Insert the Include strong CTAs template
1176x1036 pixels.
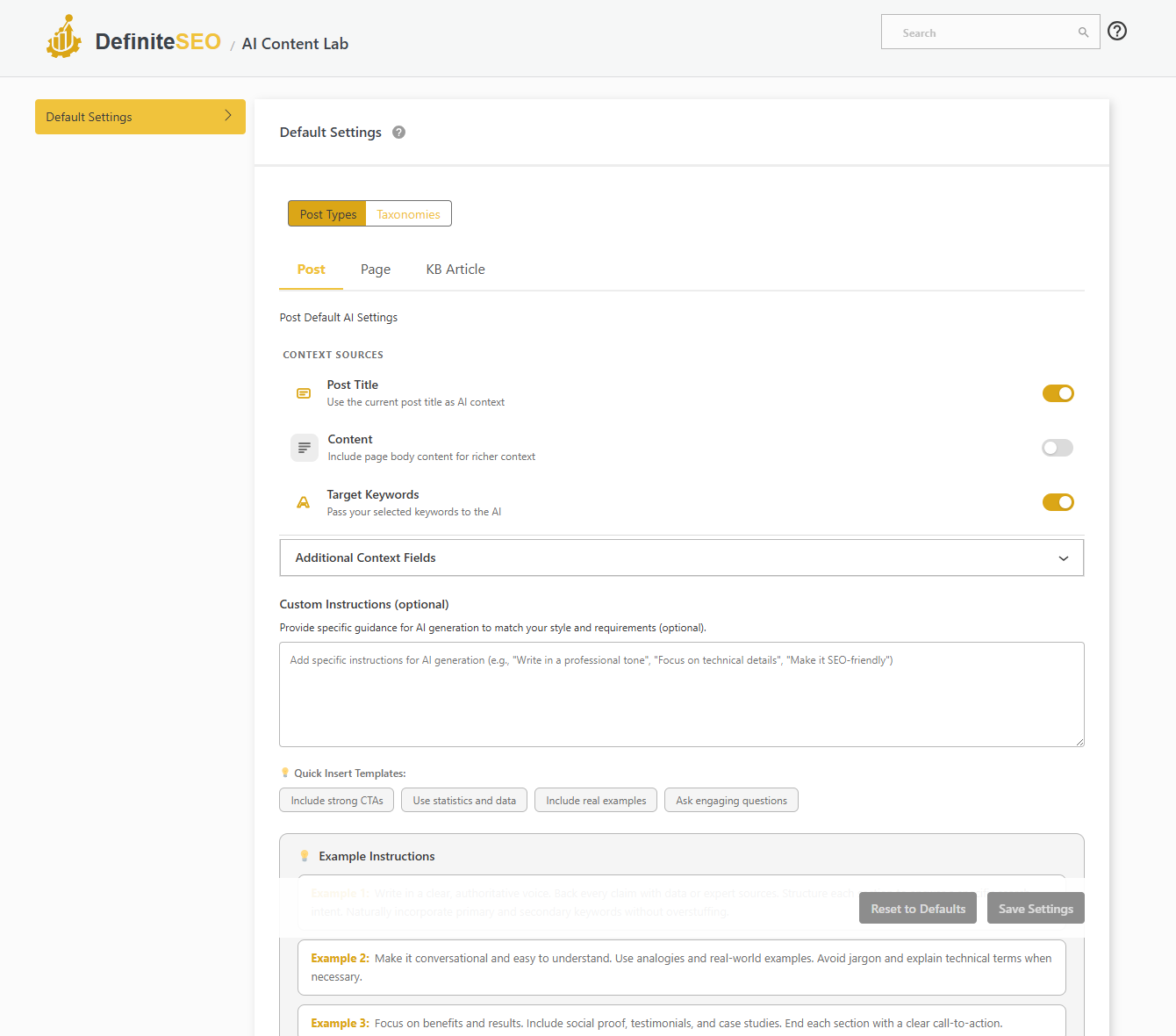pyautogui.click(x=337, y=800)
